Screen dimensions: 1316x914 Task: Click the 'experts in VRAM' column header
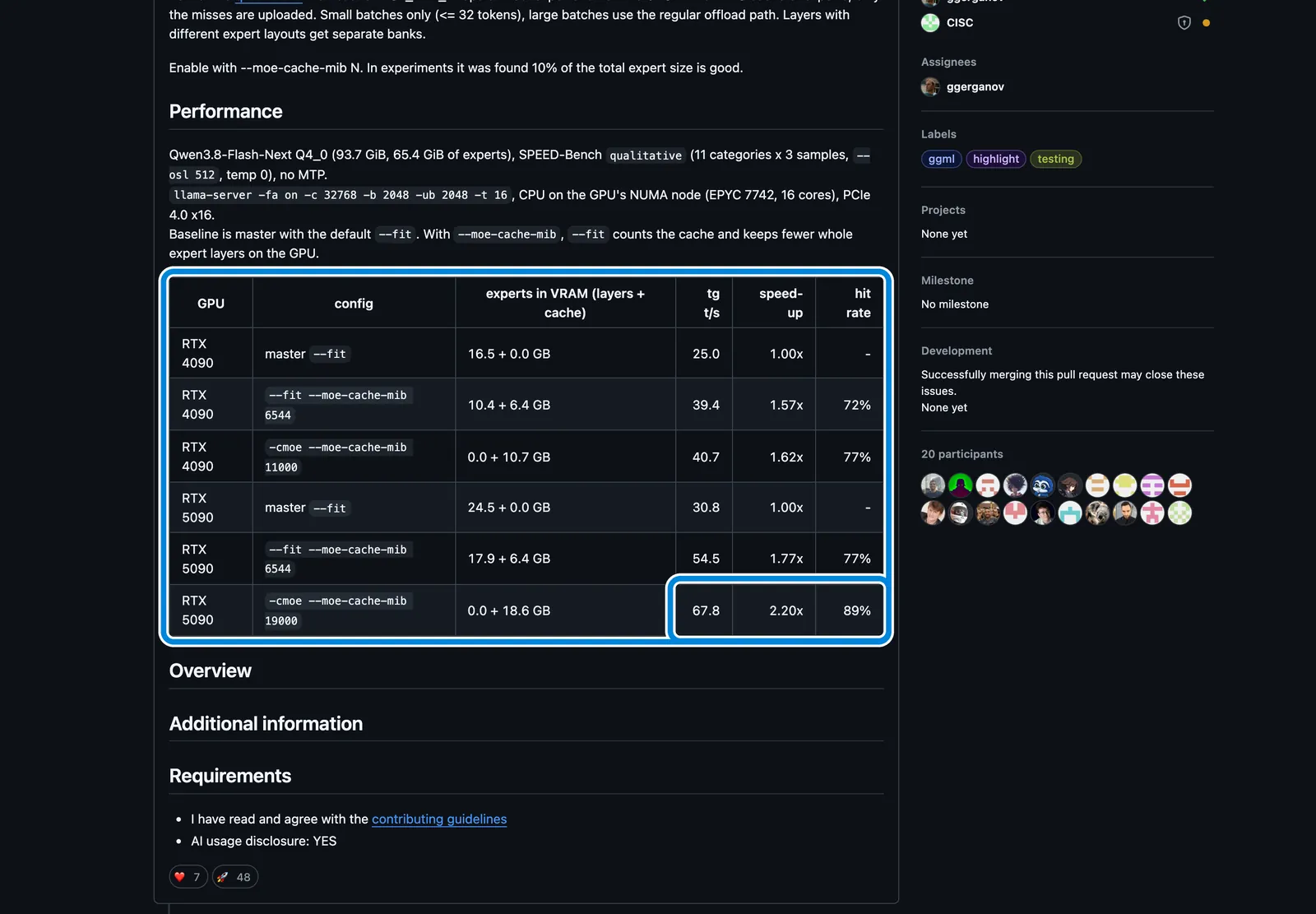click(x=565, y=304)
